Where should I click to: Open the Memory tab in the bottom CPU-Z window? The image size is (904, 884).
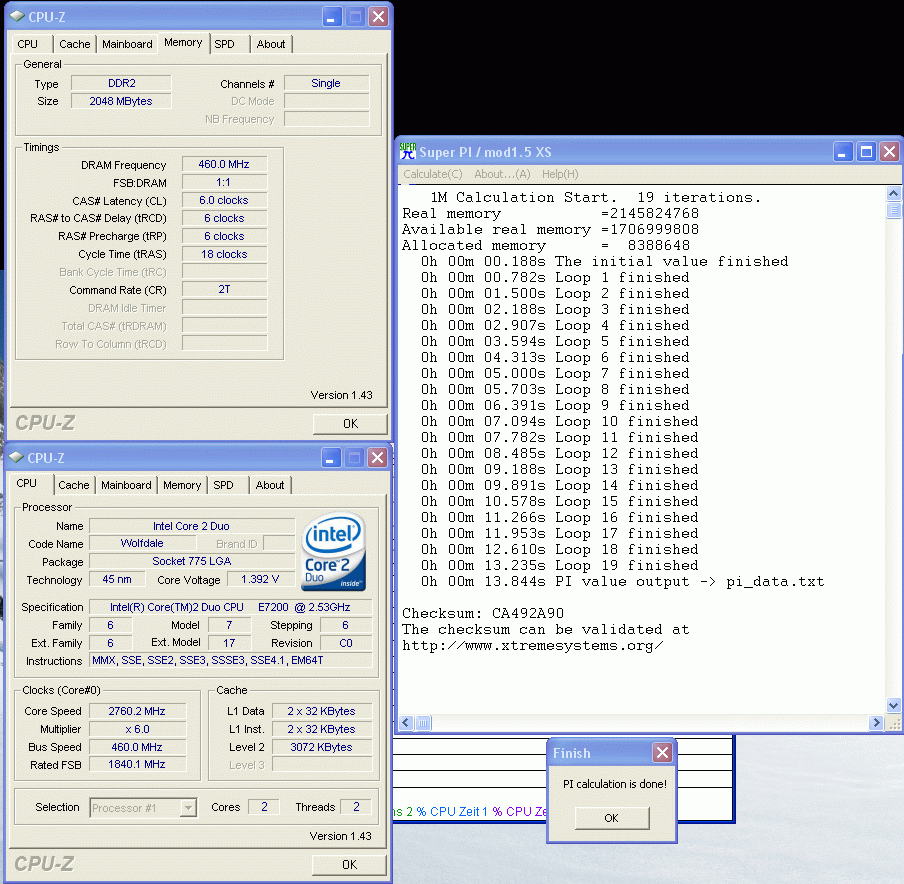click(182, 486)
